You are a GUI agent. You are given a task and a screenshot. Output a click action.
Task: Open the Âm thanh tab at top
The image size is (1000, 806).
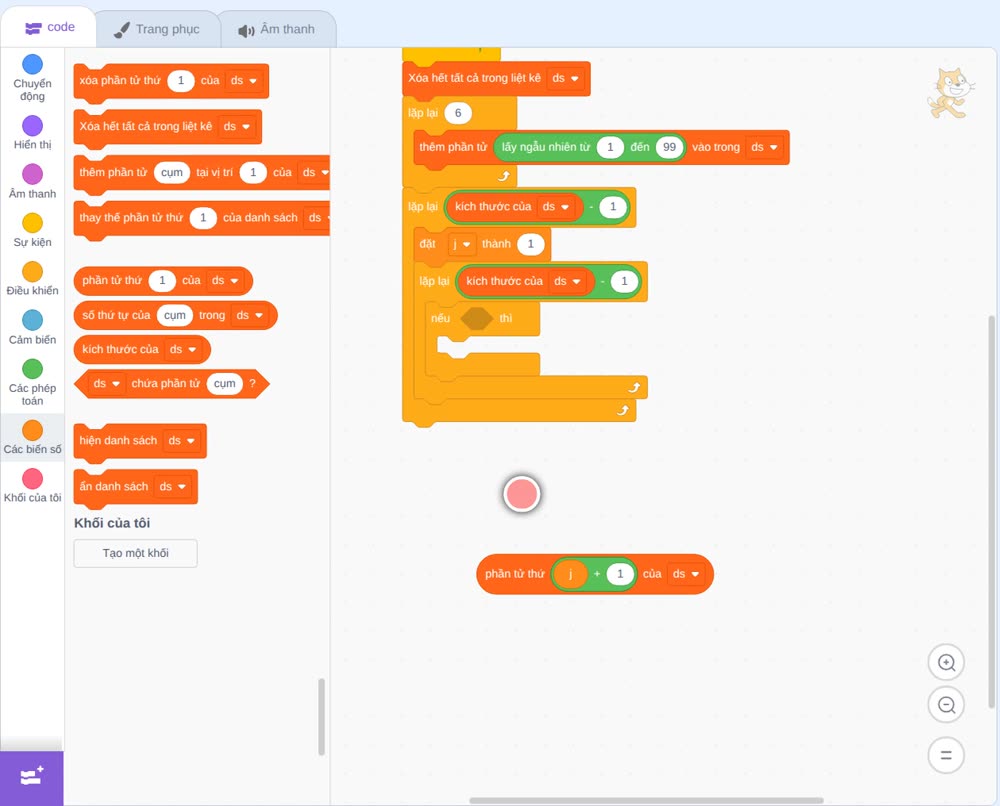point(277,29)
